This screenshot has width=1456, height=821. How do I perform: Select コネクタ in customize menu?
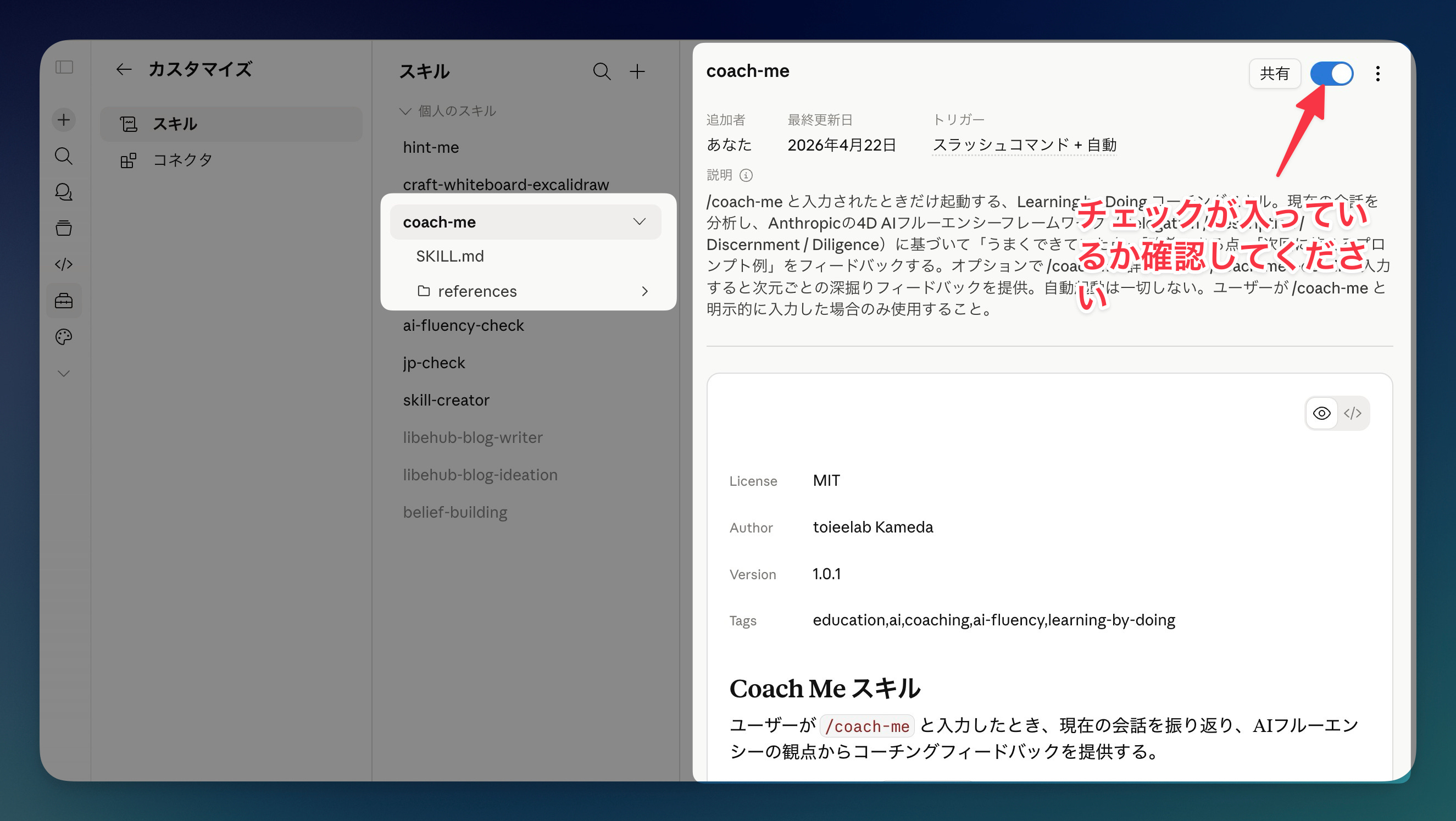[231, 160]
